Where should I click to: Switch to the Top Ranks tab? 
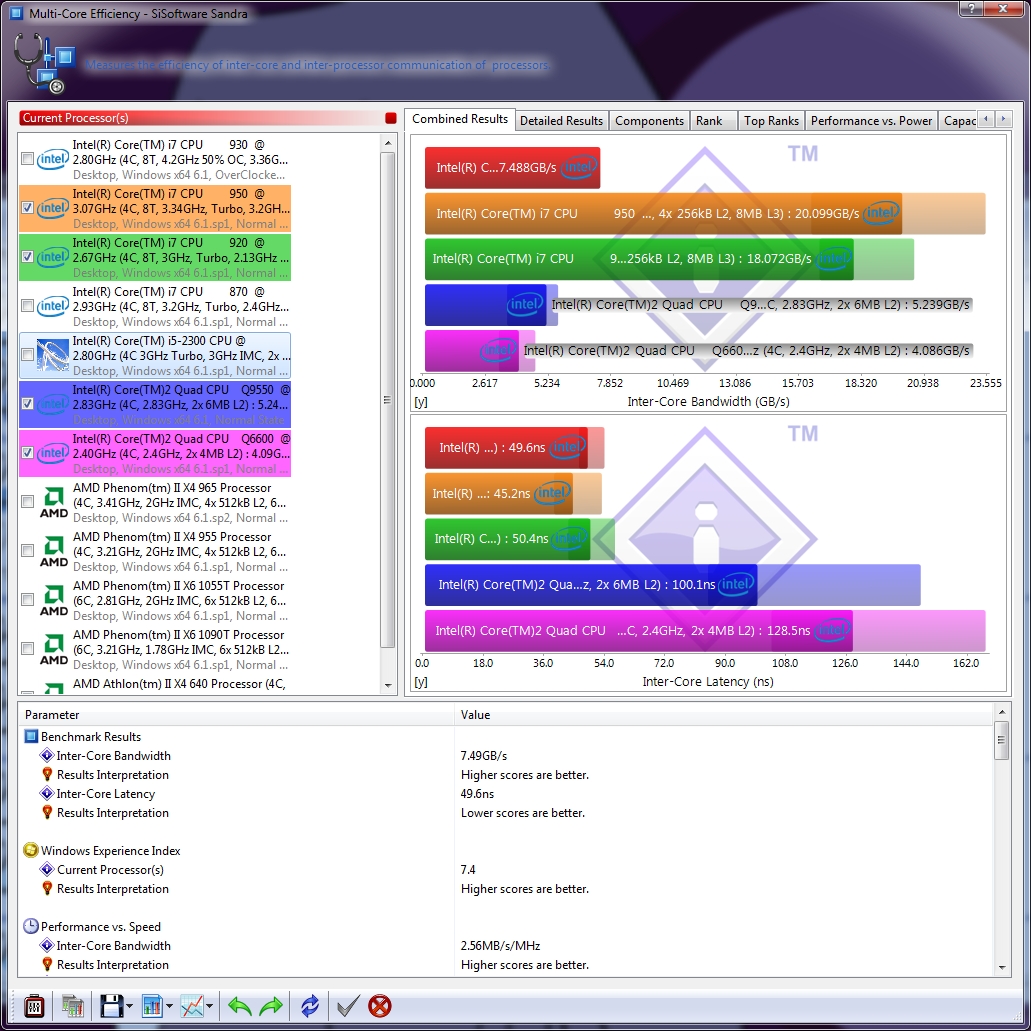(771, 120)
